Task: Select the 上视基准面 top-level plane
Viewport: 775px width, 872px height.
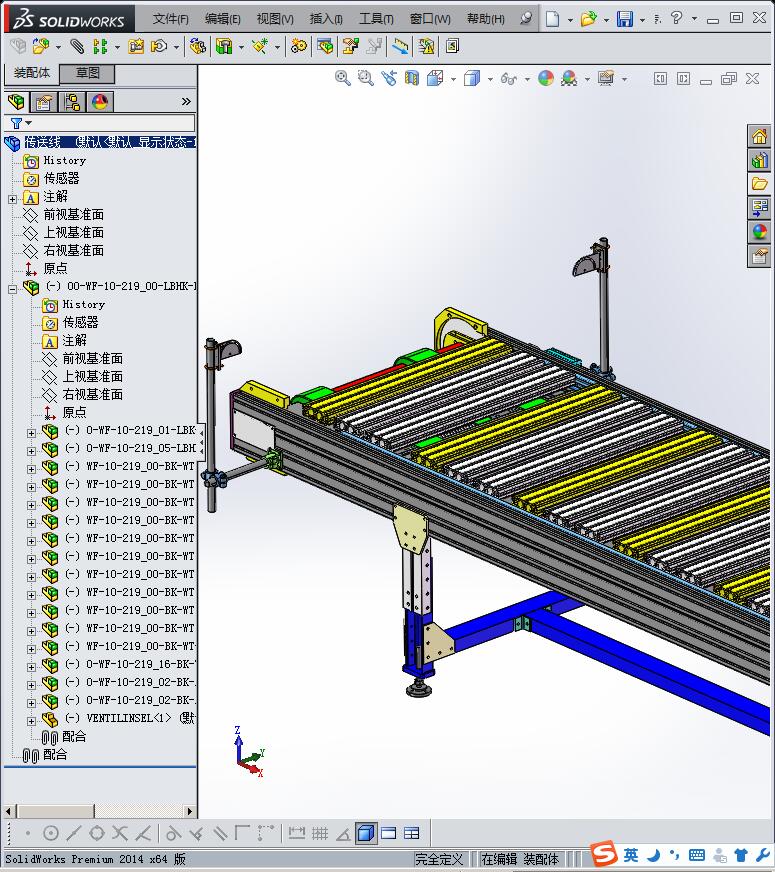Action: click(73, 232)
